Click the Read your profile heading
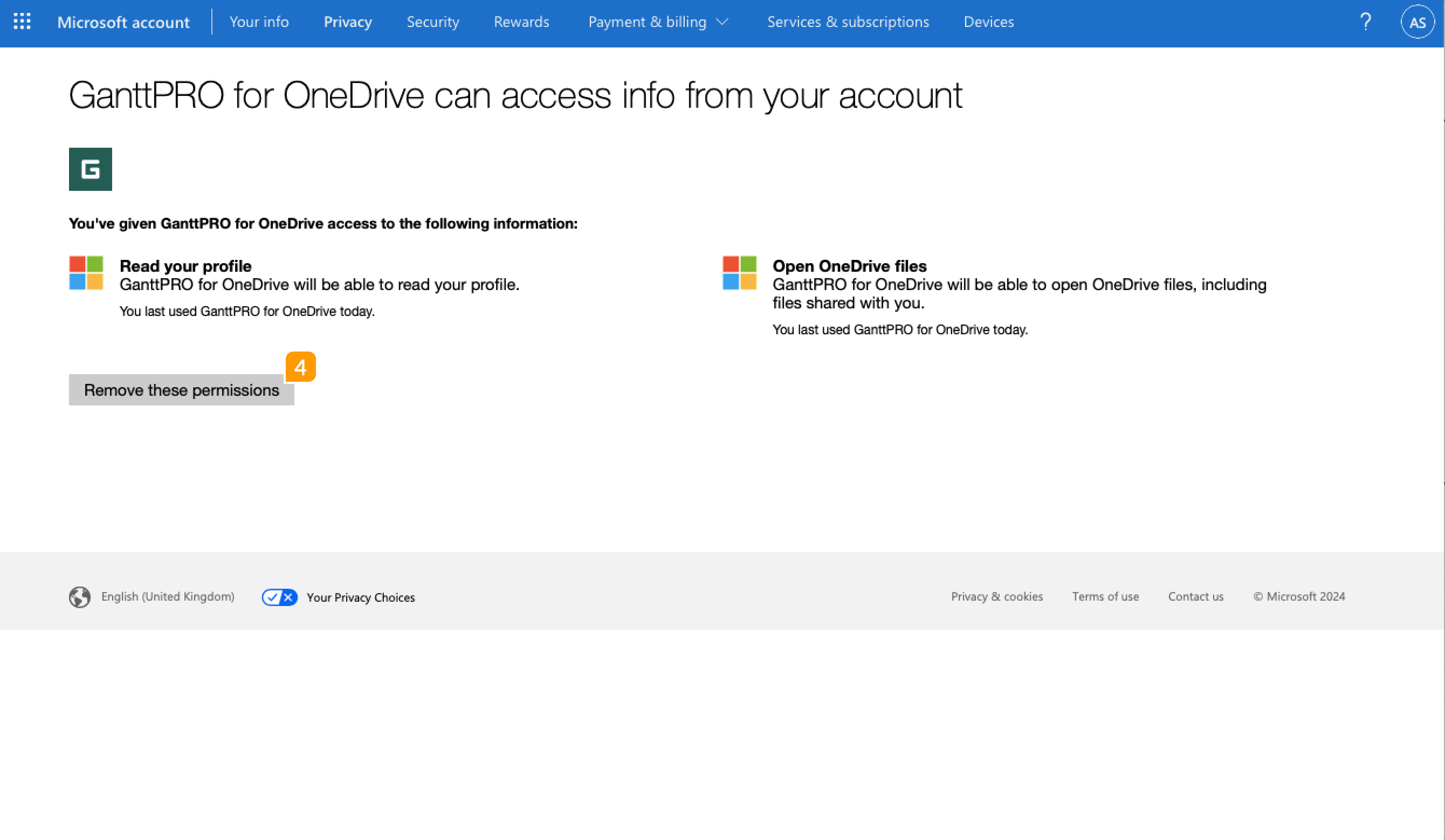The image size is (1445, 840). (185, 266)
